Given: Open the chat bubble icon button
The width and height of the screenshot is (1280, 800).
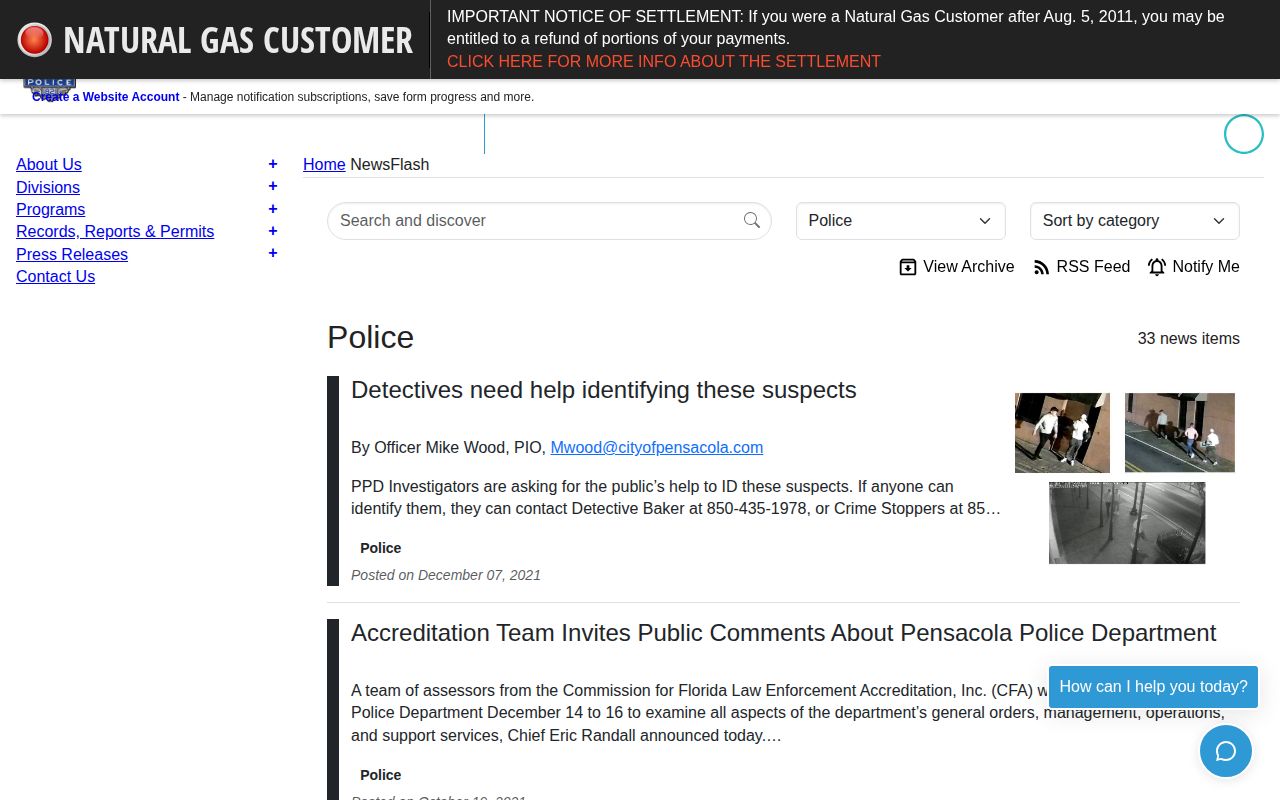Looking at the screenshot, I should pyautogui.click(x=1226, y=751).
